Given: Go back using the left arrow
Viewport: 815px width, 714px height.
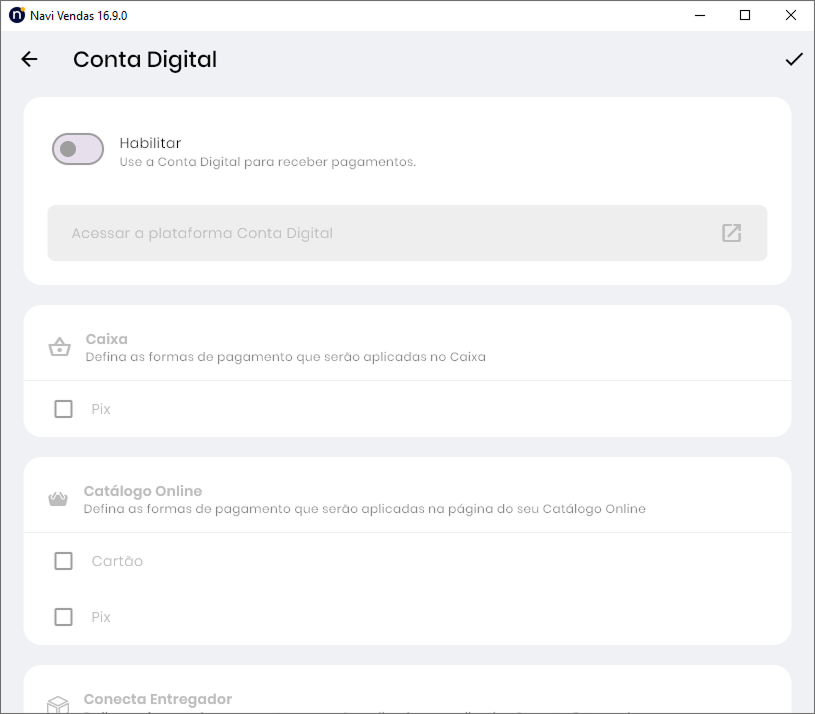Looking at the screenshot, I should point(29,59).
